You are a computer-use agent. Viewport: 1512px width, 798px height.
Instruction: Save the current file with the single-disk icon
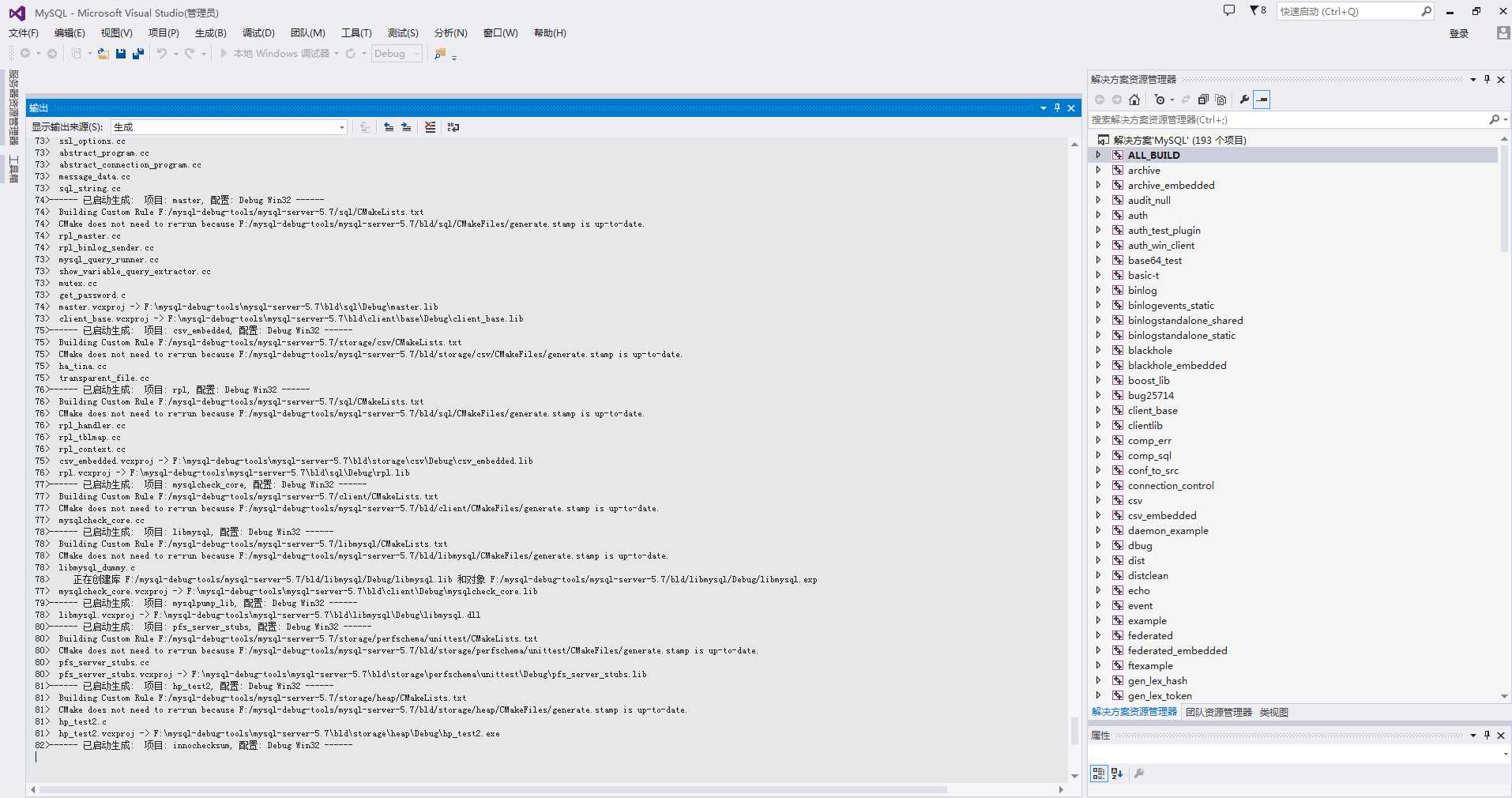121,54
